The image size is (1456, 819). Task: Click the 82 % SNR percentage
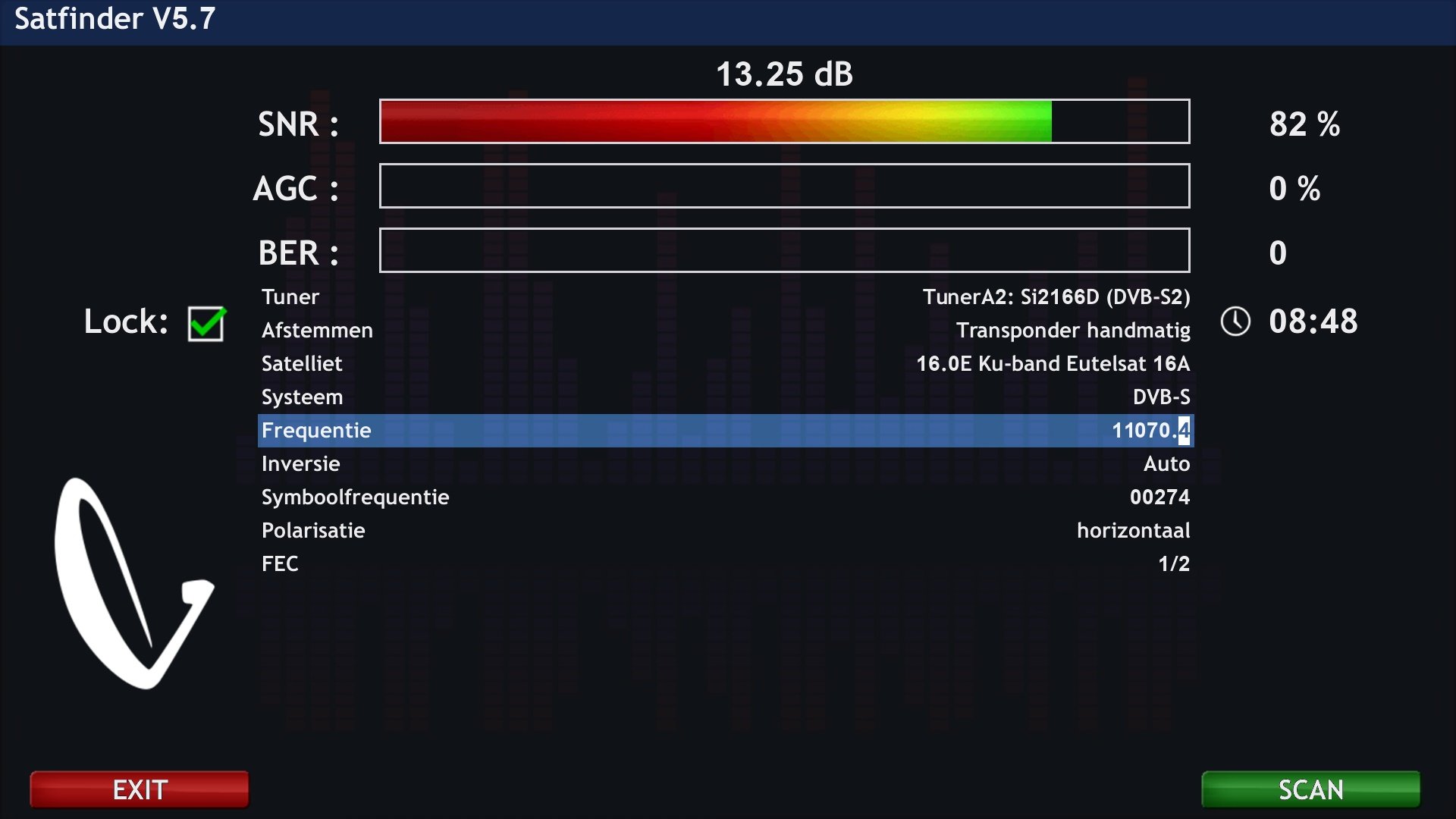click(x=1304, y=124)
